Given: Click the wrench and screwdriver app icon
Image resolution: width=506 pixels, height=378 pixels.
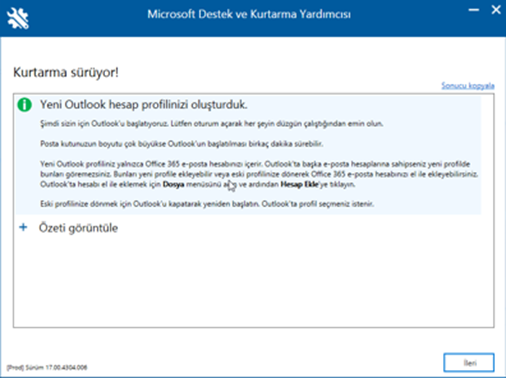Looking at the screenshot, I should point(18,18).
